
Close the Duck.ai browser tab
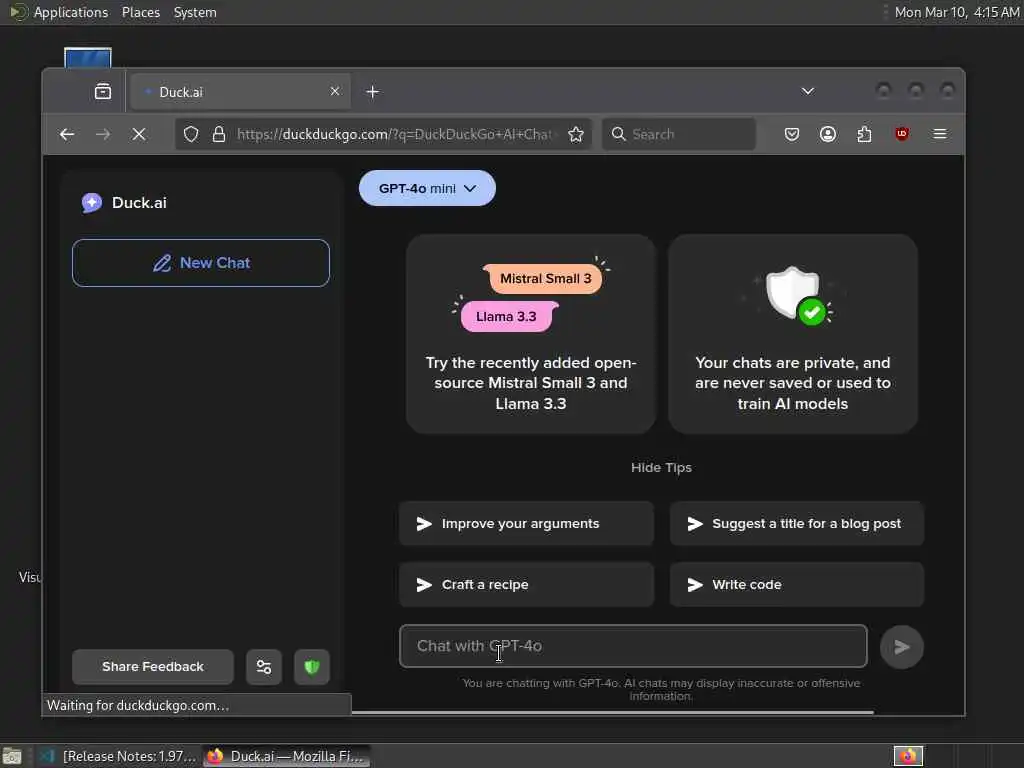(335, 91)
